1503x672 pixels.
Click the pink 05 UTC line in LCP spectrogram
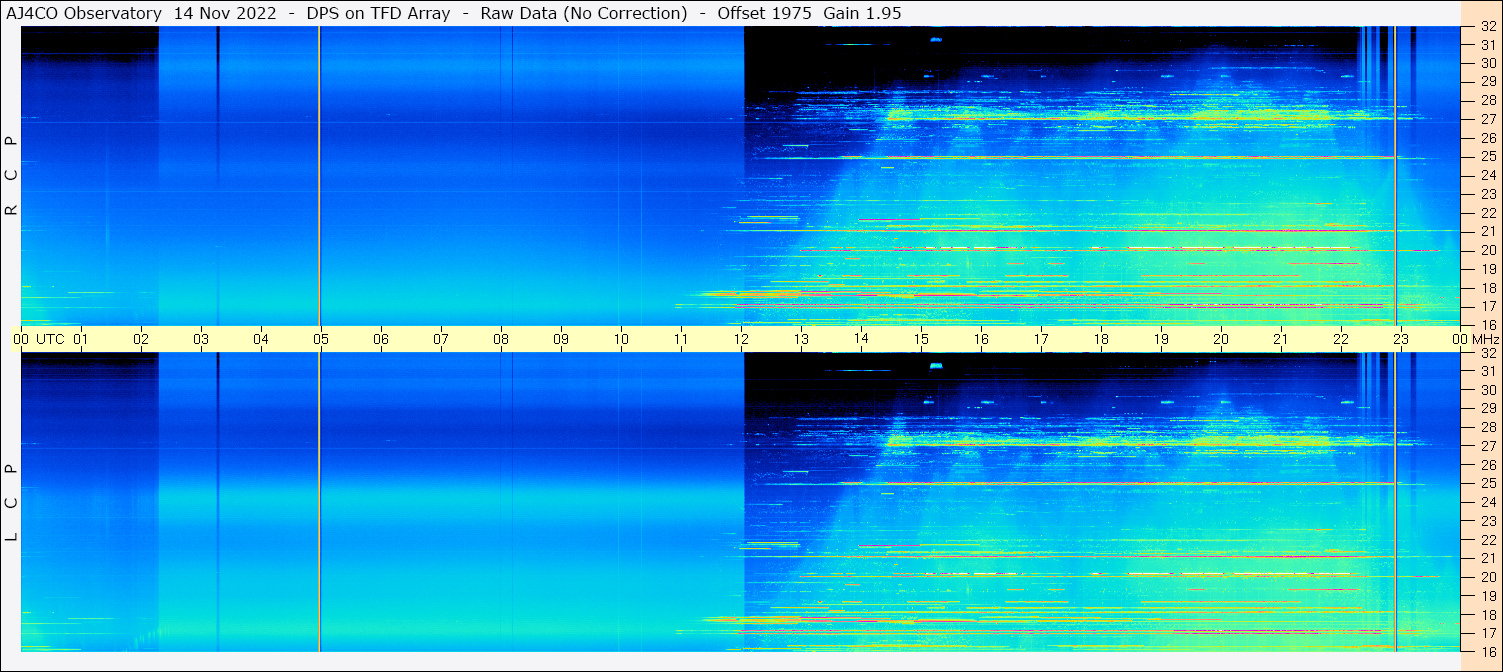319,502
